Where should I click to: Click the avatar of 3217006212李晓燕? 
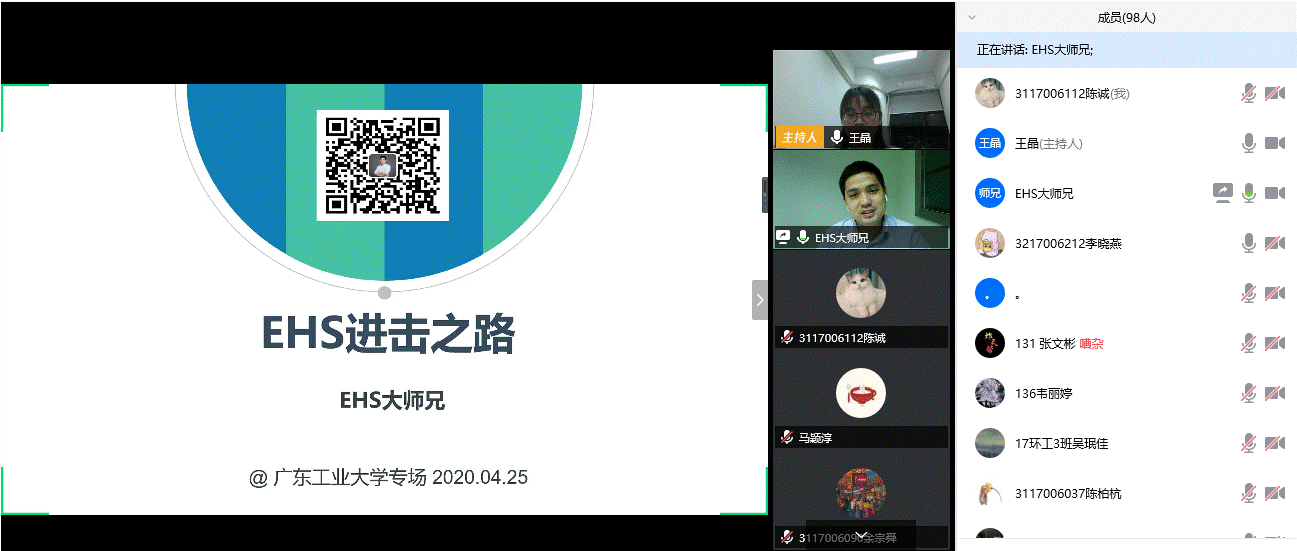click(x=989, y=243)
